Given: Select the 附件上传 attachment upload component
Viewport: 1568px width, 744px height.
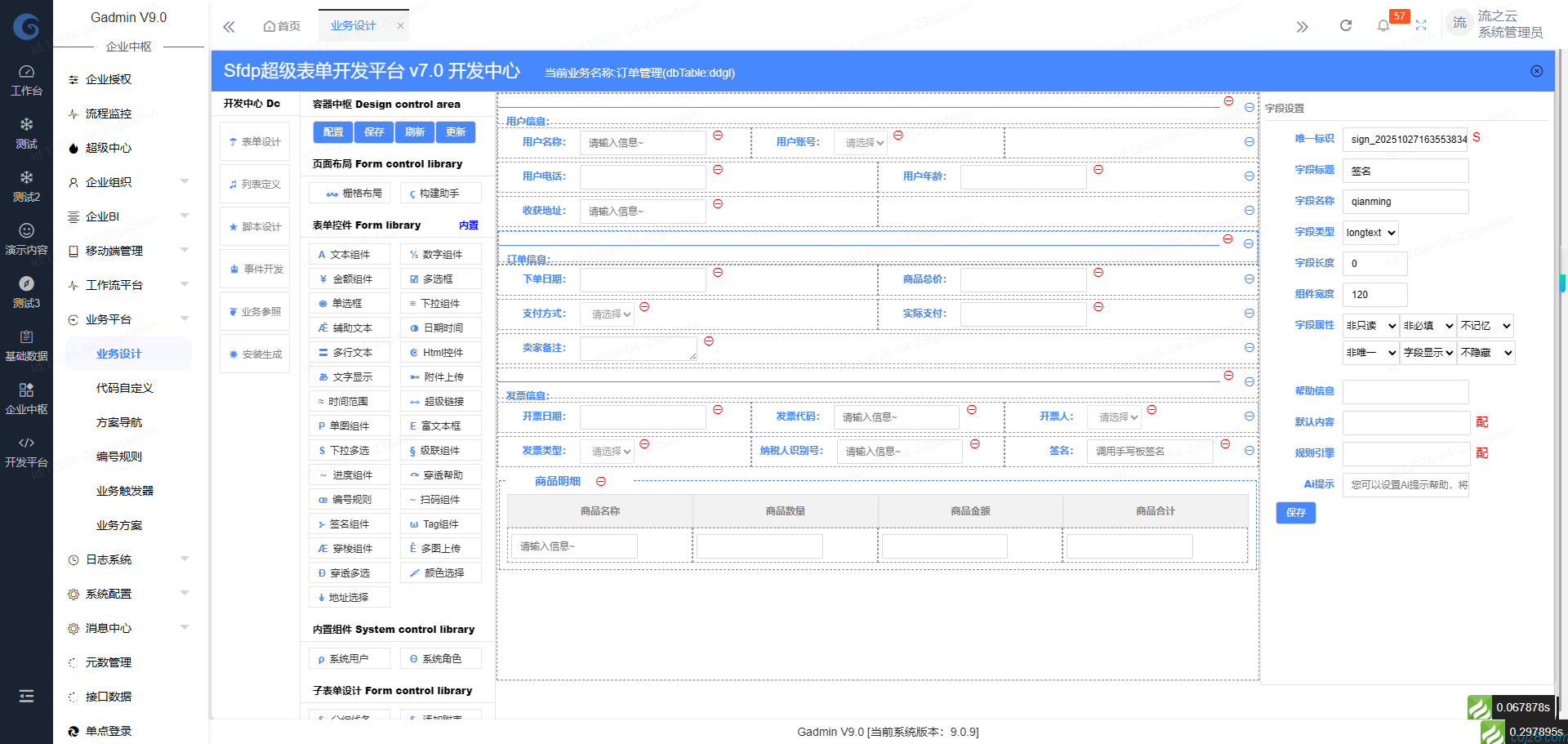Looking at the screenshot, I should click(440, 376).
